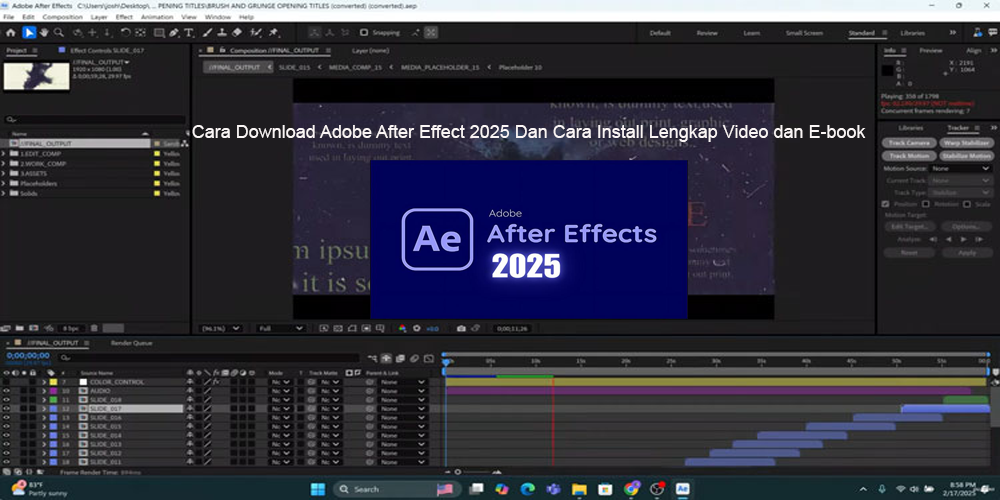The height and width of the screenshot is (500, 1000).
Task: Select the Pan Behind anchor point tool
Action: pos(140,33)
